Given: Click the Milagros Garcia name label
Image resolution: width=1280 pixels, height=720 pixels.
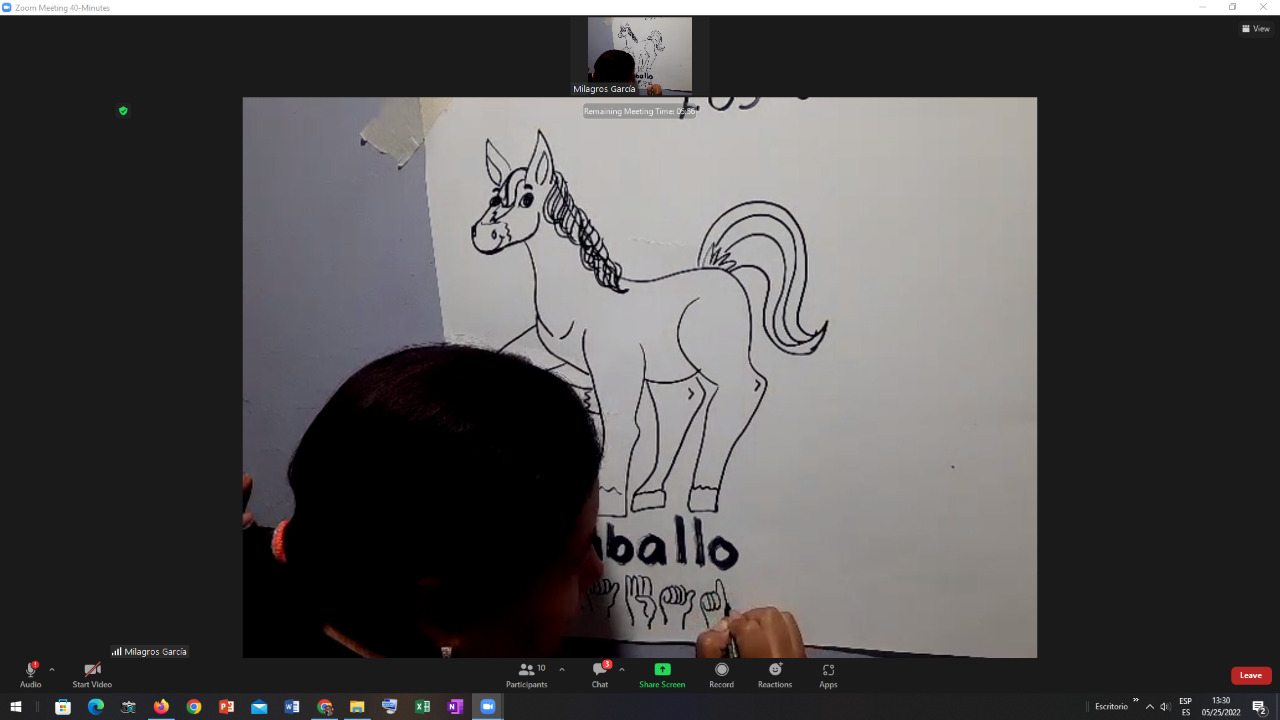Looking at the screenshot, I should [150, 651].
